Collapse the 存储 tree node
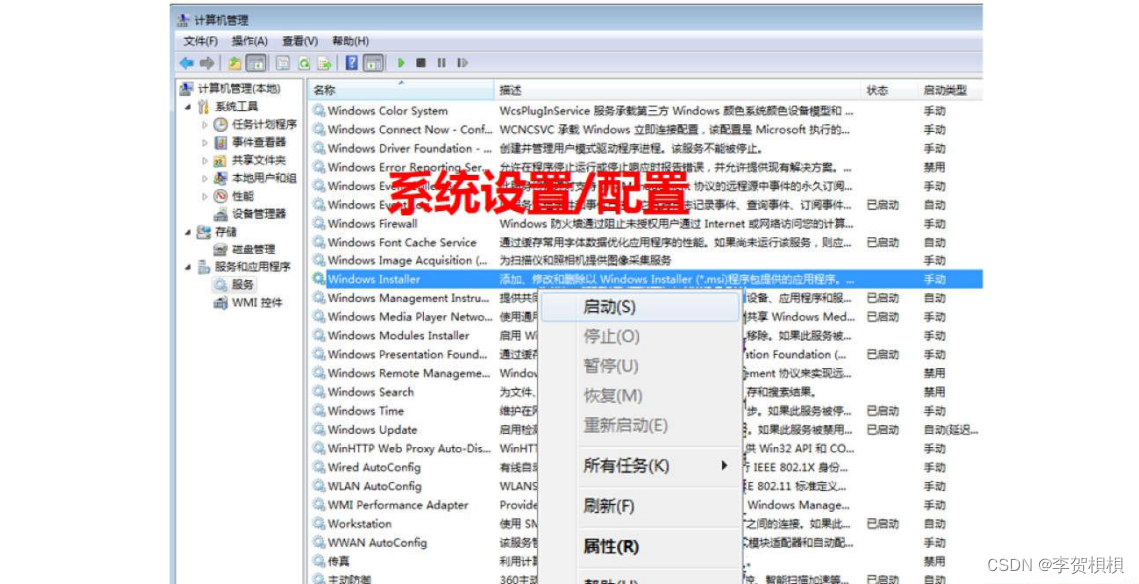The image size is (1139, 584). [188, 232]
